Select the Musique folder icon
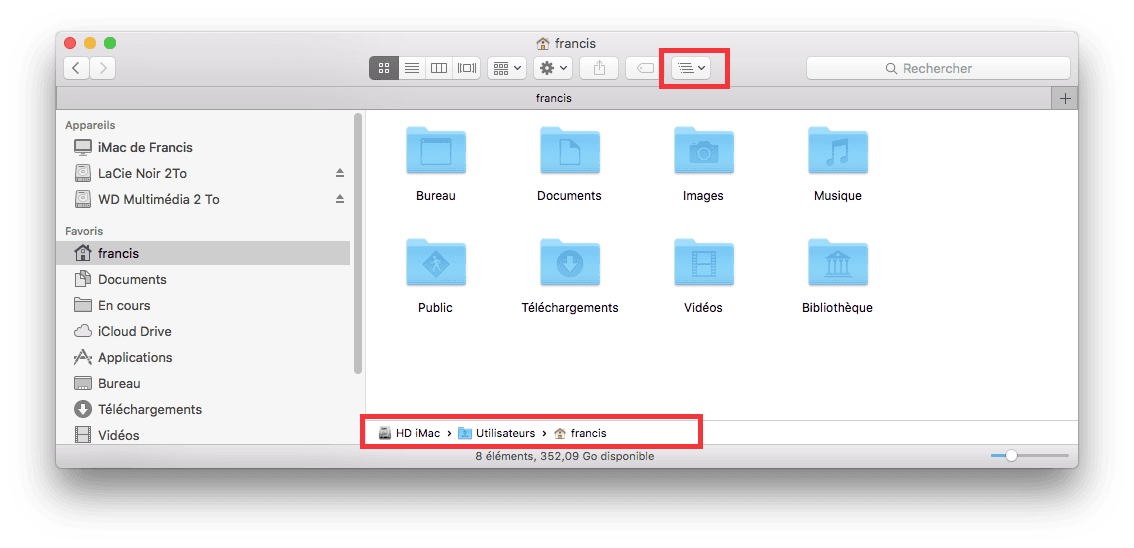The width and height of the screenshot is (1134, 548). pos(837,150)
